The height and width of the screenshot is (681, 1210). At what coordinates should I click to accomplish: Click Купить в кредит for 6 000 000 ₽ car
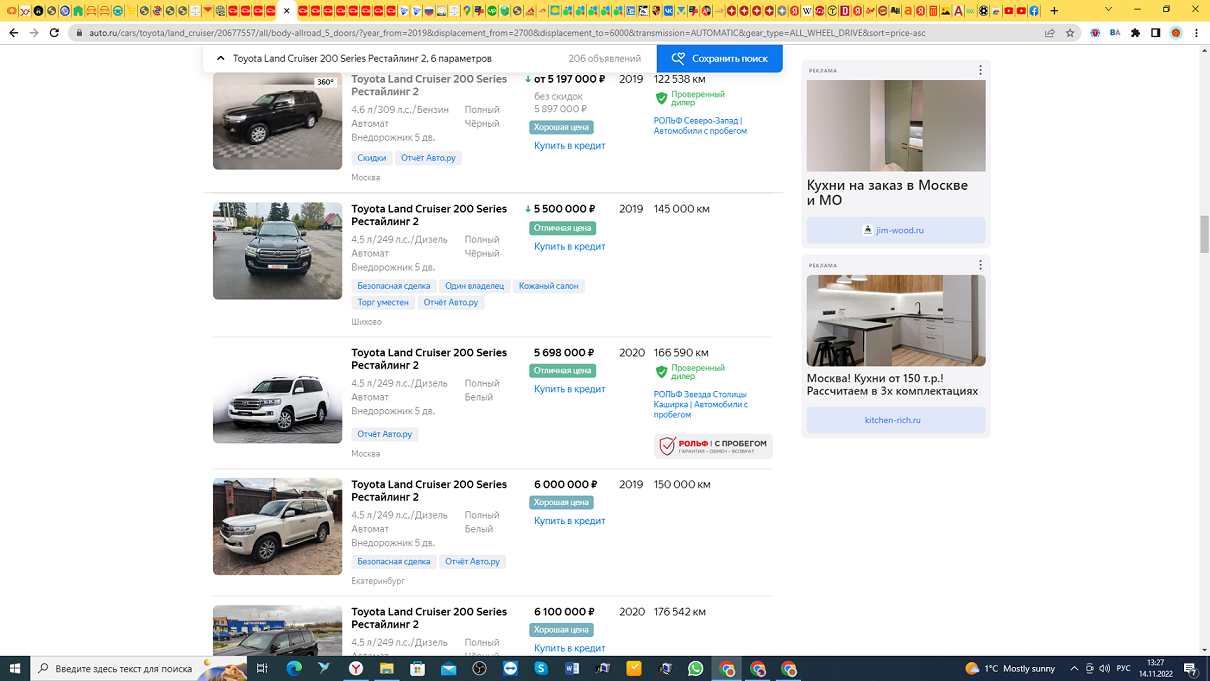(569, 521)
